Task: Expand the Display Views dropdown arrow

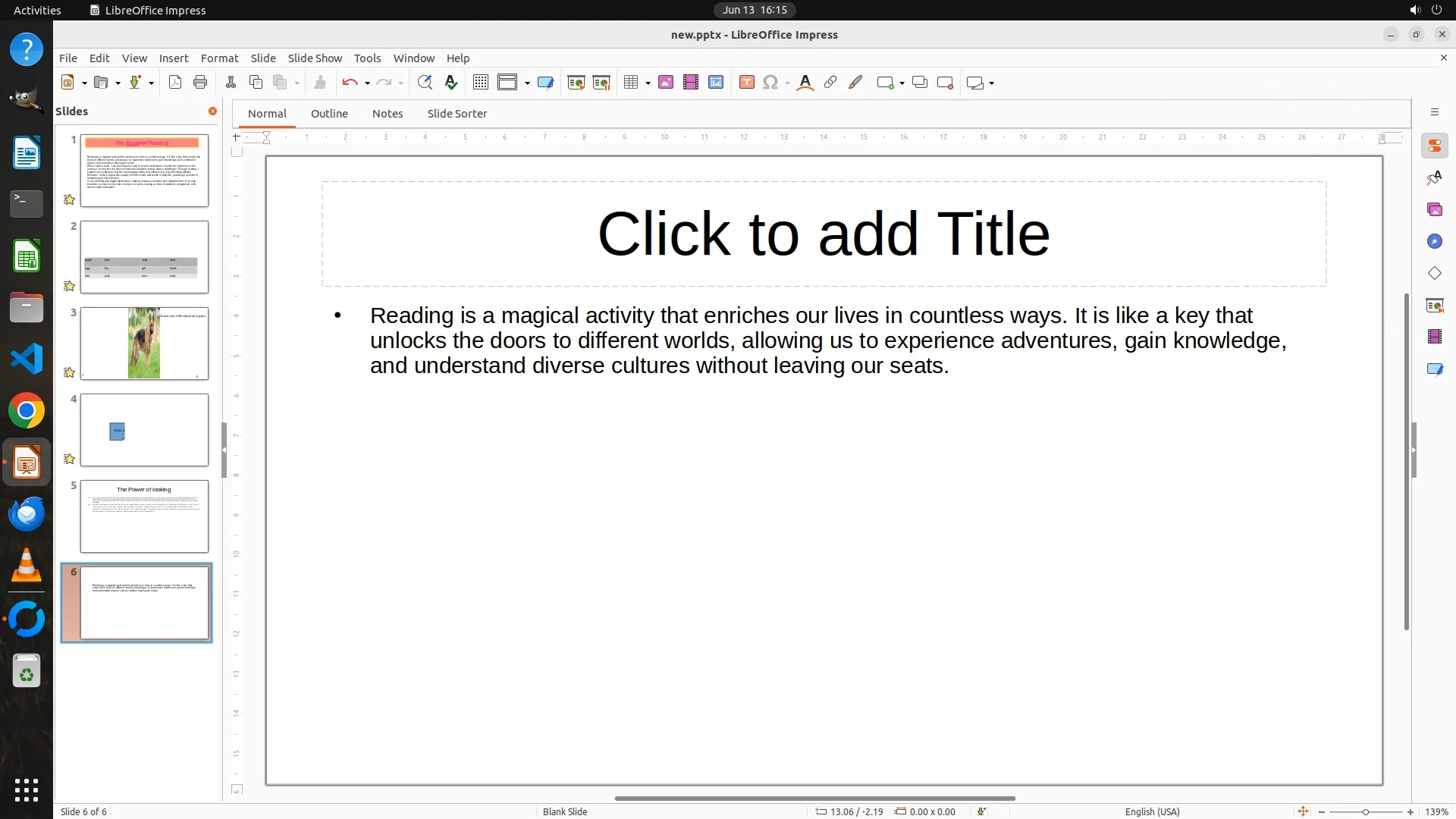Action: coord(527,83)
